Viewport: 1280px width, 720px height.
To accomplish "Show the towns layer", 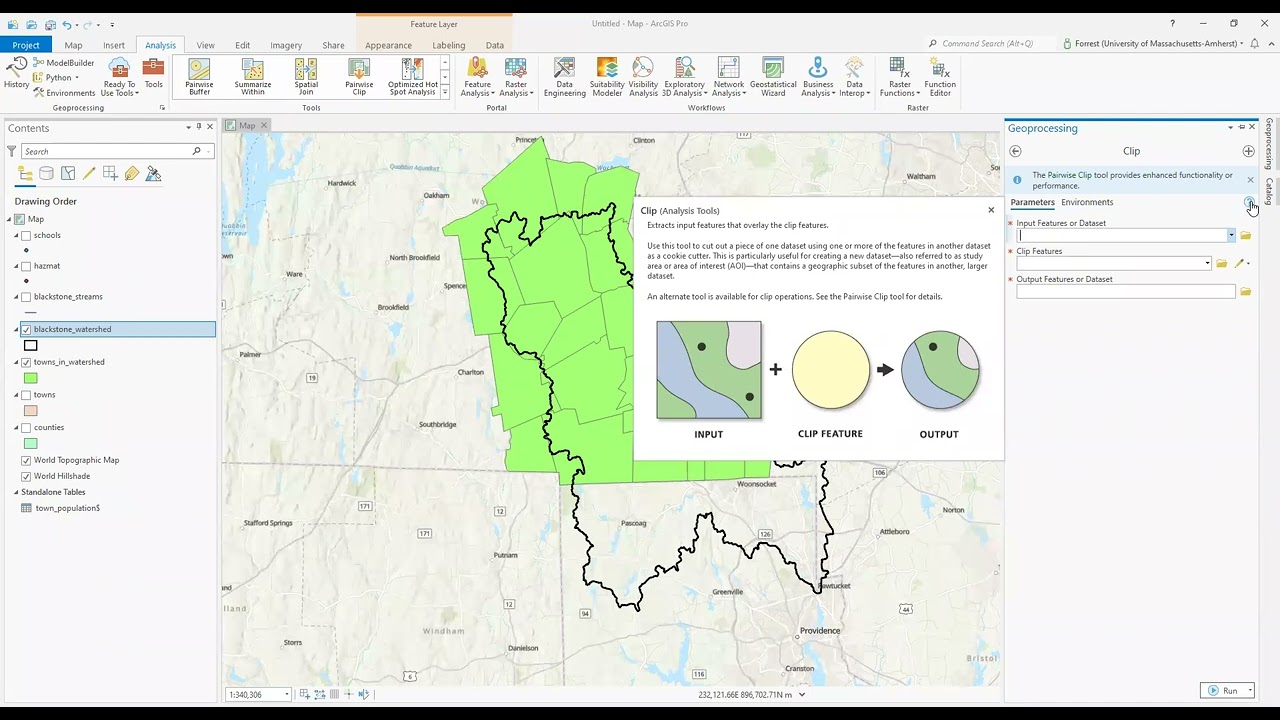I will [26, 395].
